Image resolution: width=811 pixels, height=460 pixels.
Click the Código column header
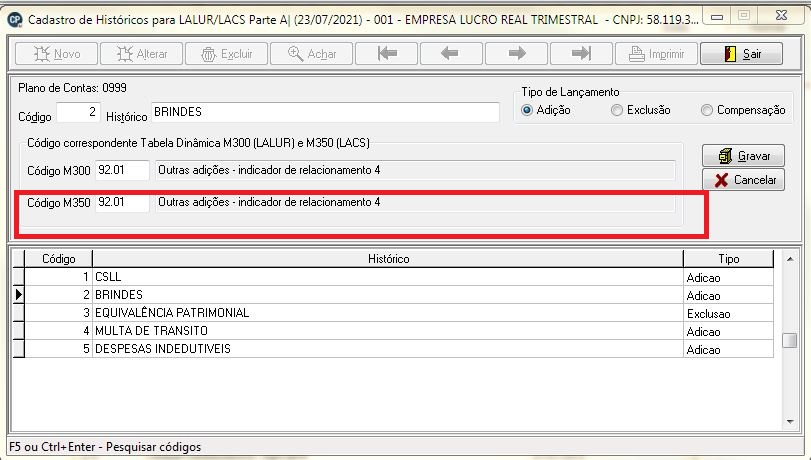(x=58, y=259)
